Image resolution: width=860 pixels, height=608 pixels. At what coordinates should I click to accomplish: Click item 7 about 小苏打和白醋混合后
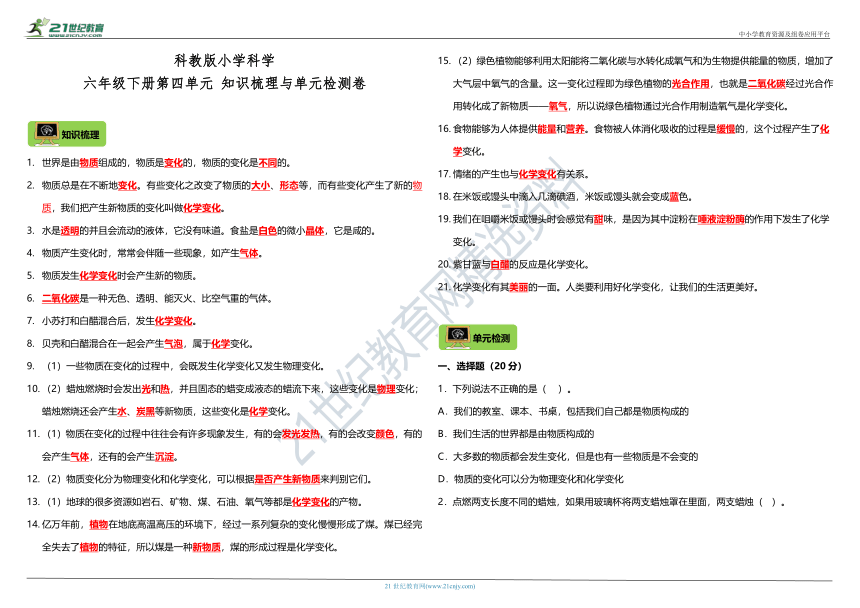112,321
